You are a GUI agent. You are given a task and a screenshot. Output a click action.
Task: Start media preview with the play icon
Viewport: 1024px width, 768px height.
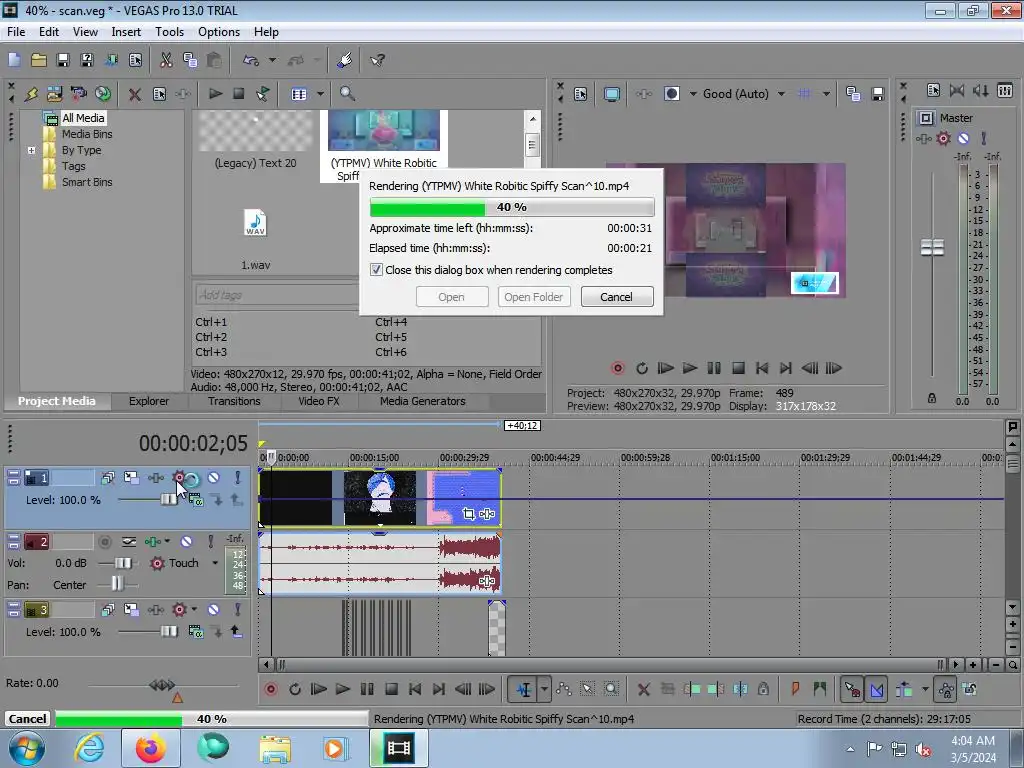click(215, 94)
